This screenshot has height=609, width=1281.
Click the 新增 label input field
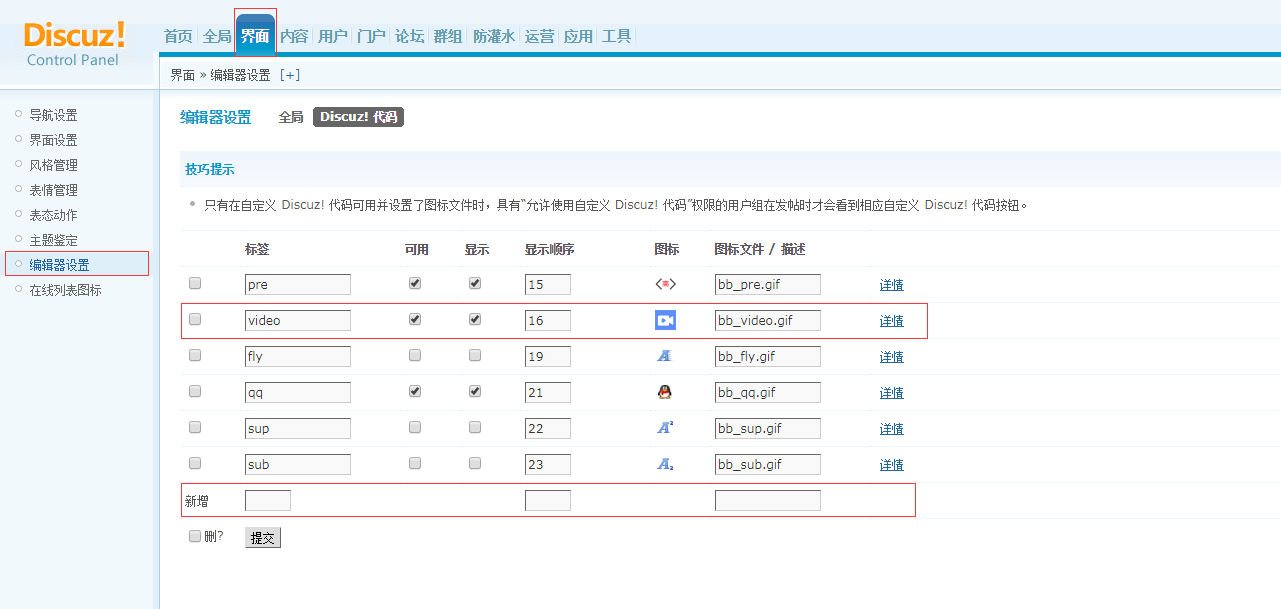coord(268,499)
